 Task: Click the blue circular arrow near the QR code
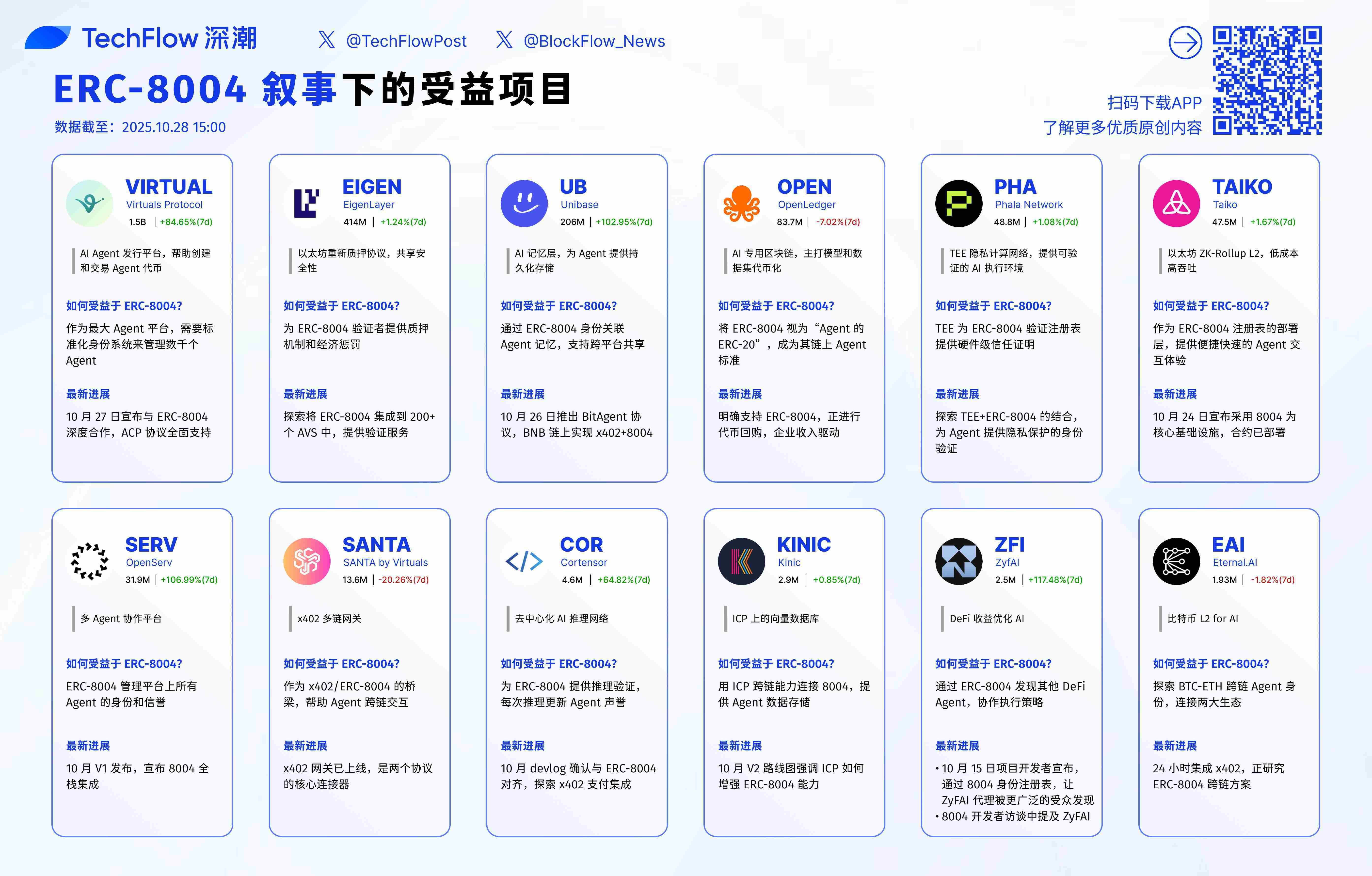pos(1186,43)
